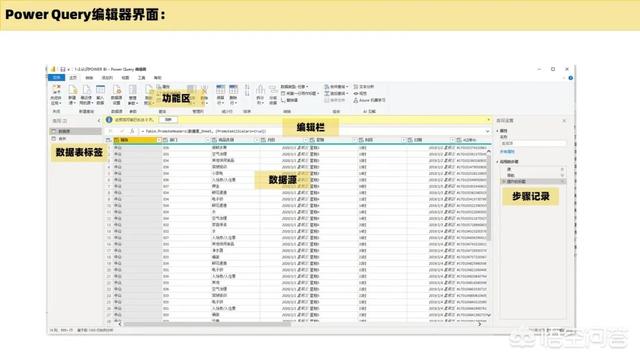Switch to the 帮助 Help tab

158,78
